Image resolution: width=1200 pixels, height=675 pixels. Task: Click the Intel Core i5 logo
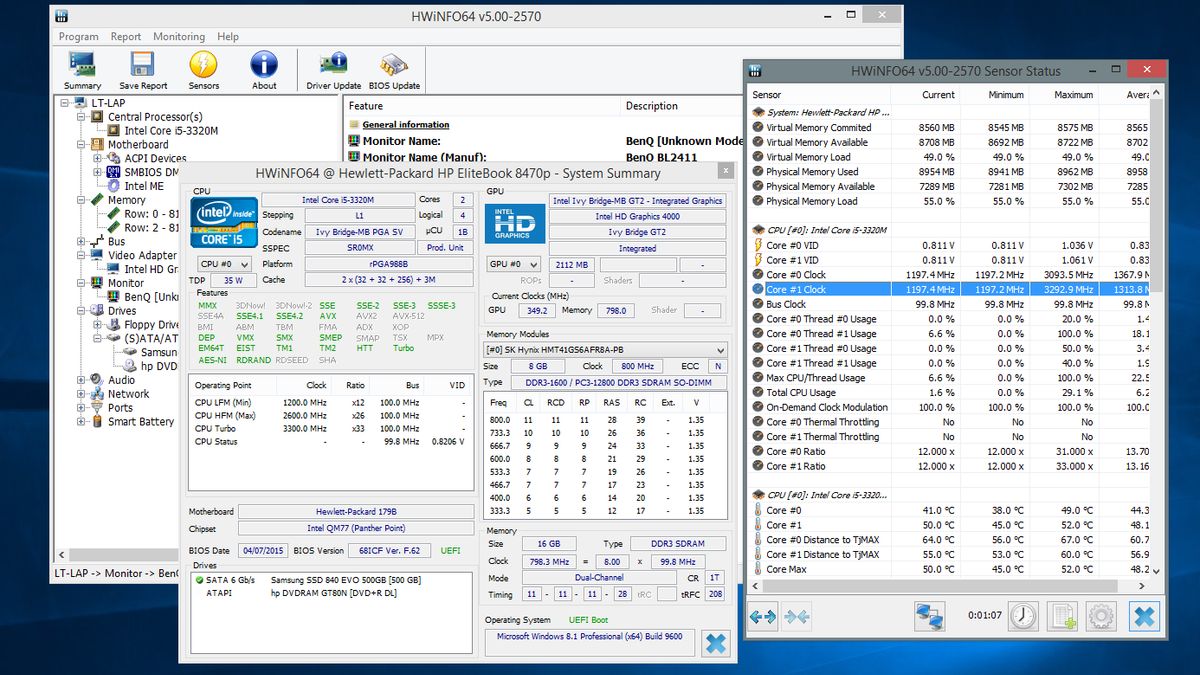tap(223, 222)
